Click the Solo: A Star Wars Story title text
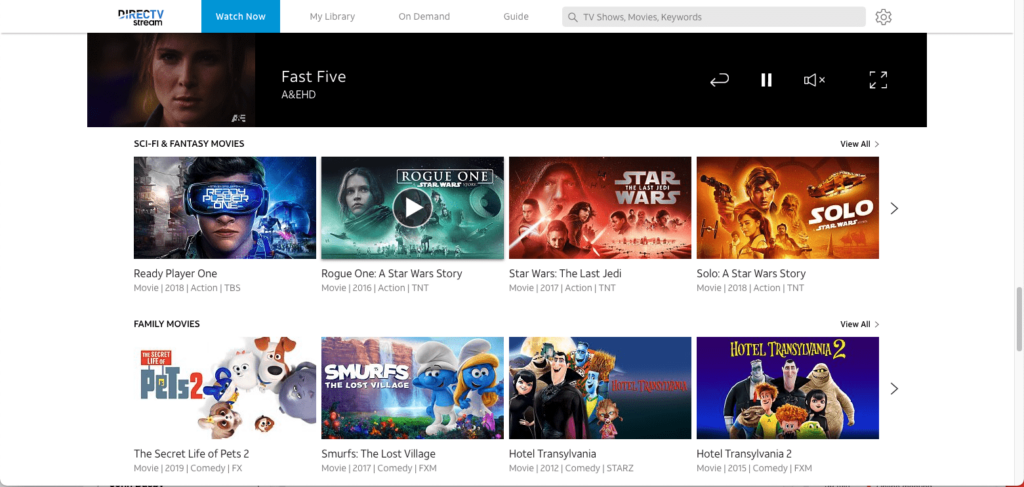The height and width of the screenshot is (487, 1024). pyautogui.click(x=751, y=274)
